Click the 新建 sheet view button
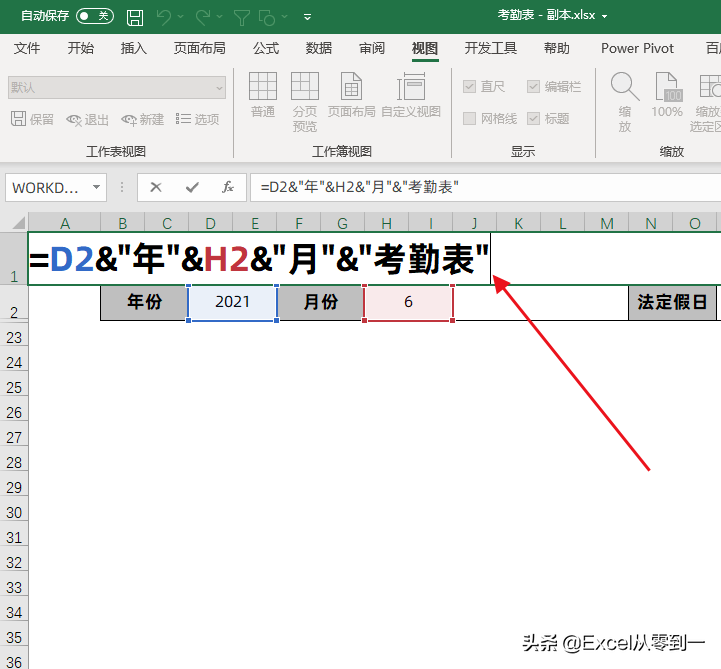The image size is (721, 669). [x=143, y=120]
